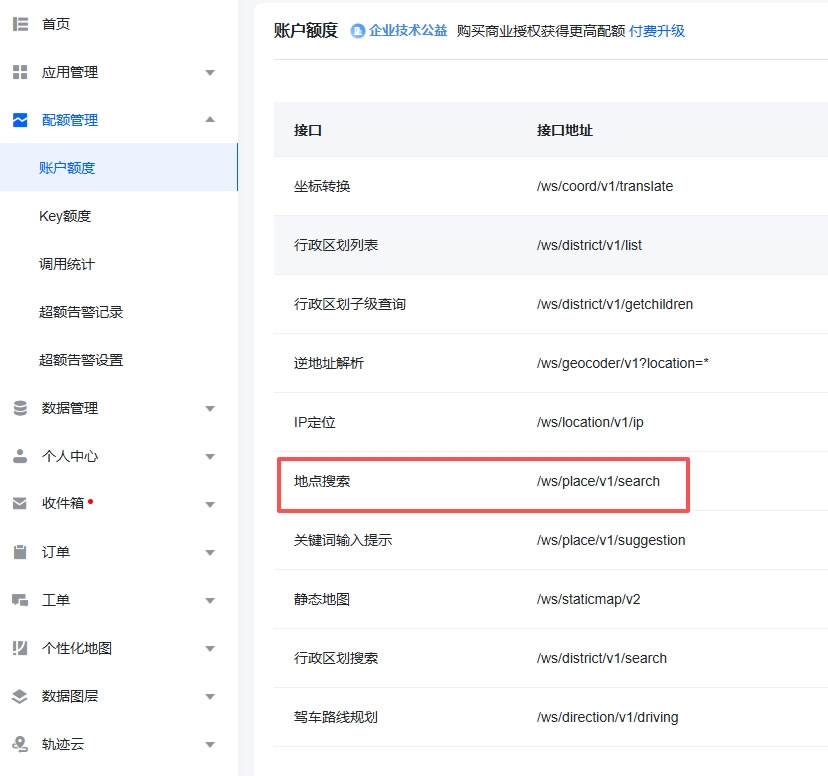828x781 pixels.
Task: Open 超额告警记录 in sidebar
Action: pyautogui.click(x=81, y=312)
